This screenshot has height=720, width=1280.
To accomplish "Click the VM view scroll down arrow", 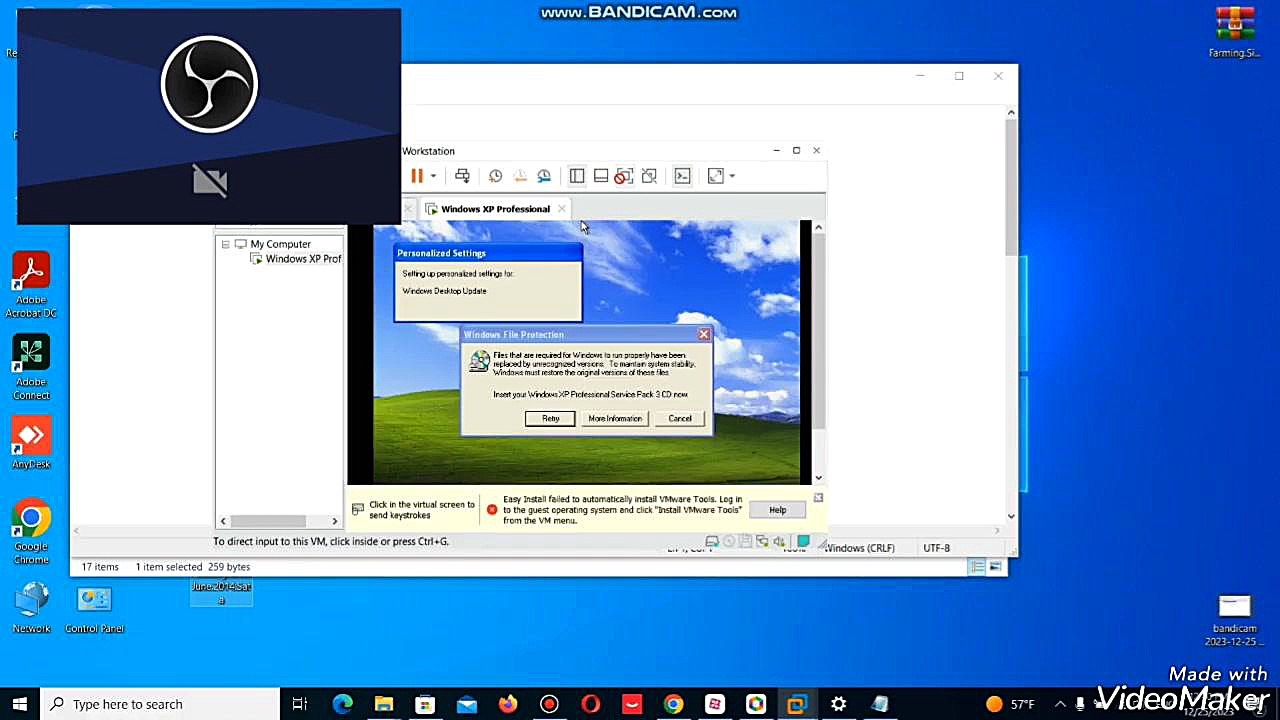I will pyautogui.click(x=818, y=478).
